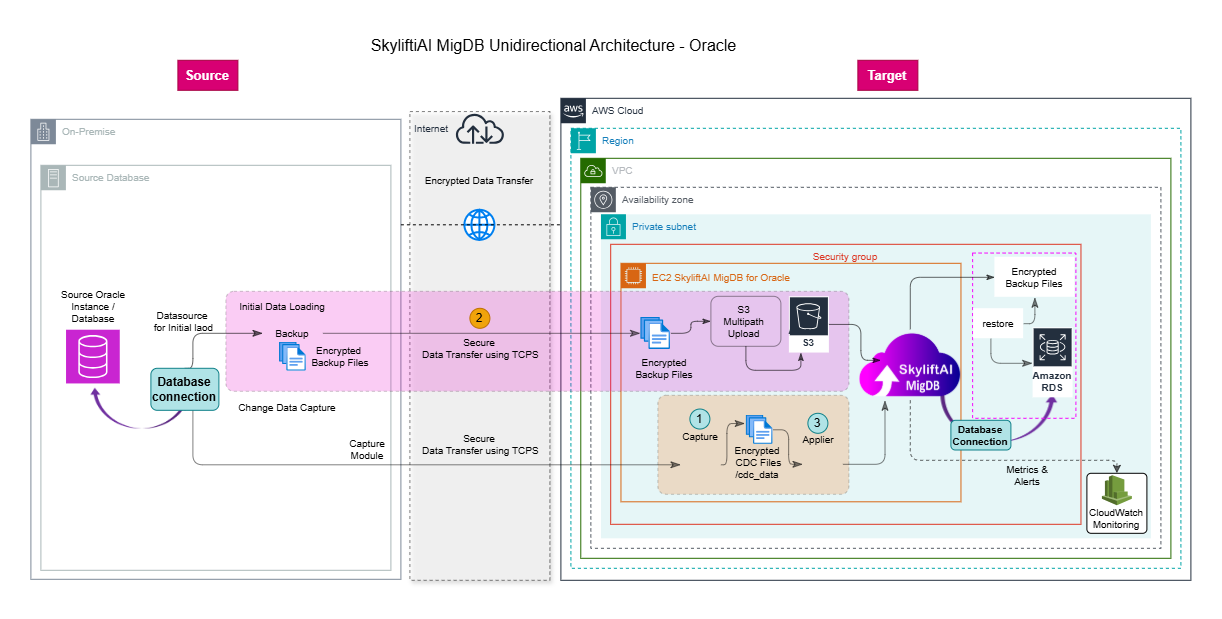1222x619 pixels.
Task: Click the S3 bucket icon
Action: click(x=807, y=316)
